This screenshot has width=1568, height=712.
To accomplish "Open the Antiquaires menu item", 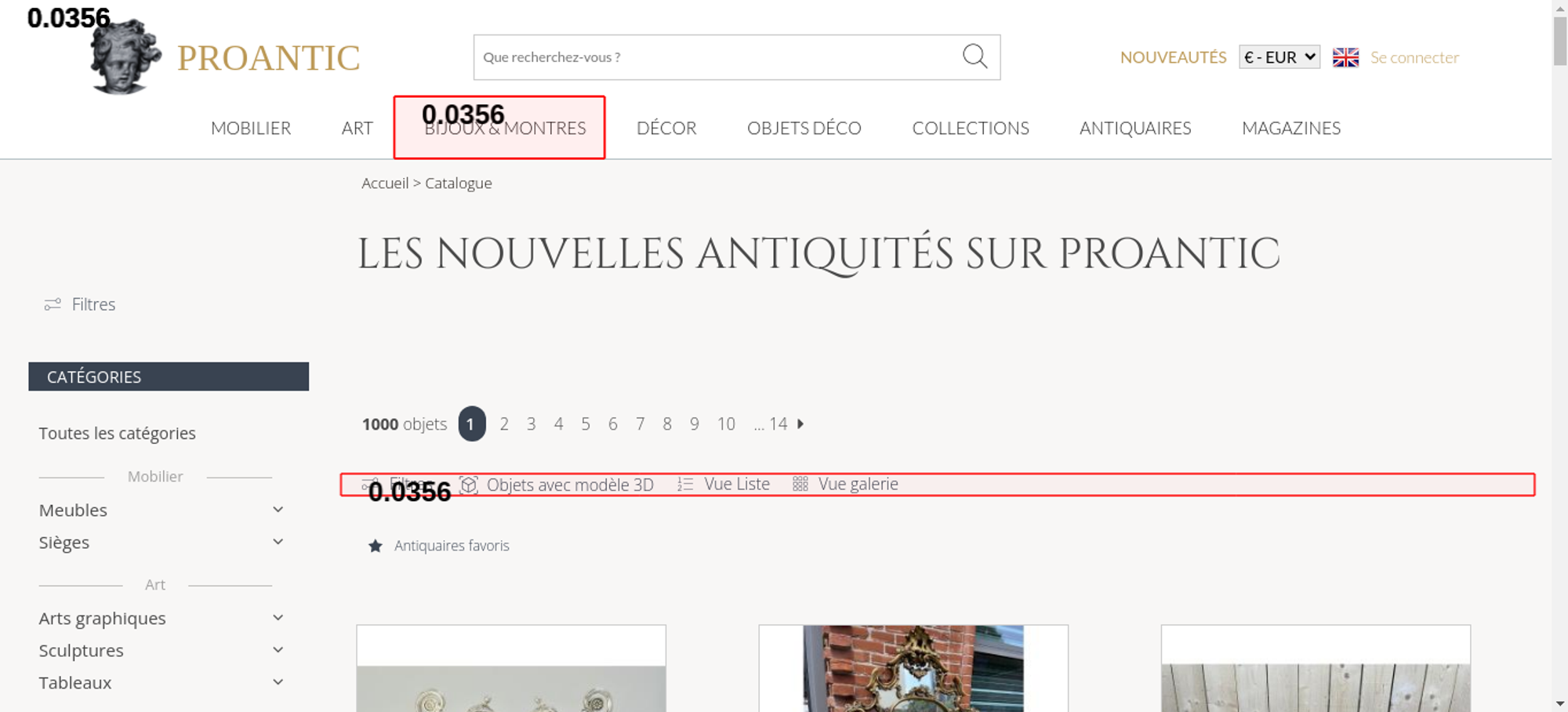I will 1134,128.
